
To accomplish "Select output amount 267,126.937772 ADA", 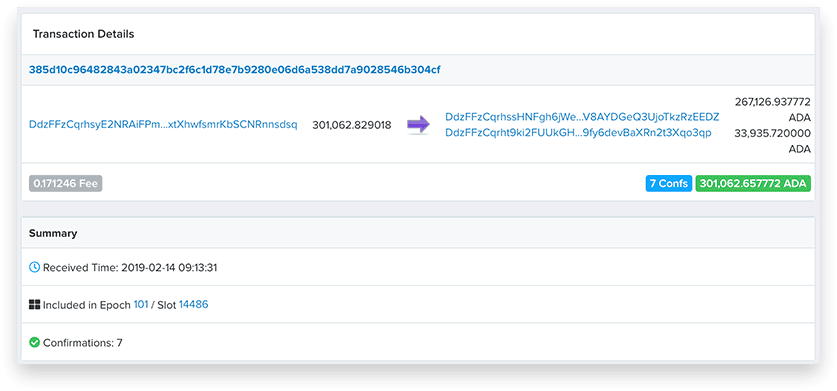I will tap(772, 110).
